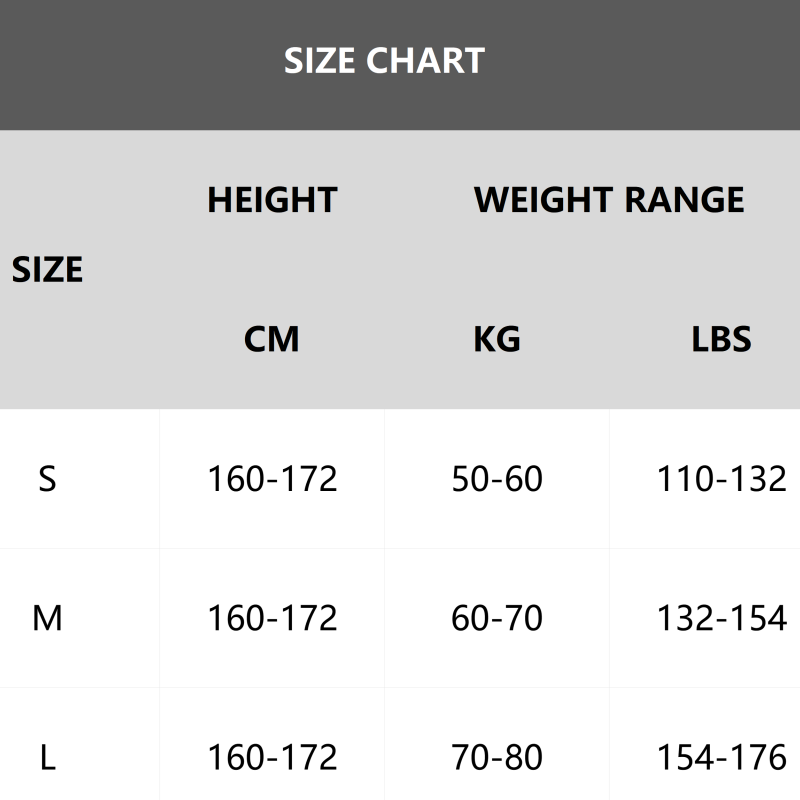Select the 132-154 LBS weight cell
800x800 pixels.
721,618
